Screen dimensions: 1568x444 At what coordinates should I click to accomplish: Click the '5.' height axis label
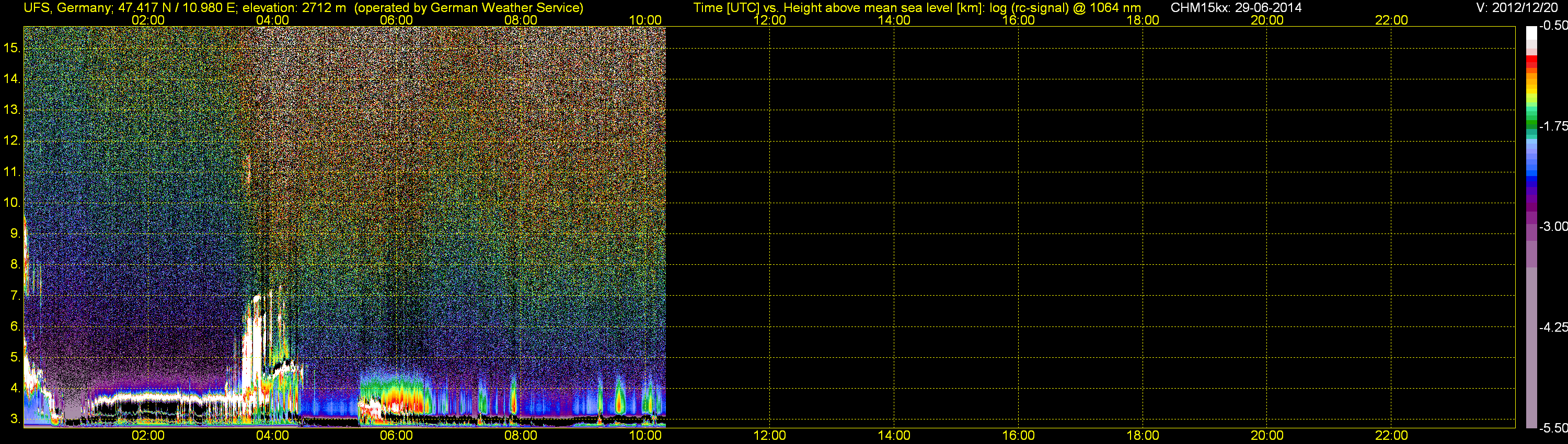[15, 357]
